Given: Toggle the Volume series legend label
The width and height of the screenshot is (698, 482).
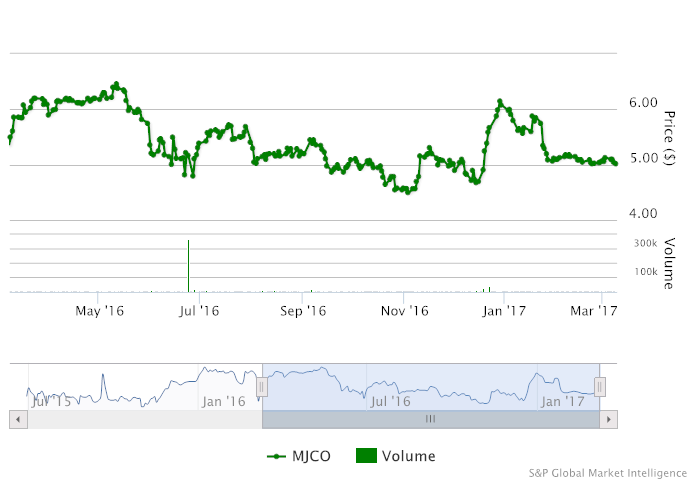Looking at the screenshot, I should [x=409, y=456].
